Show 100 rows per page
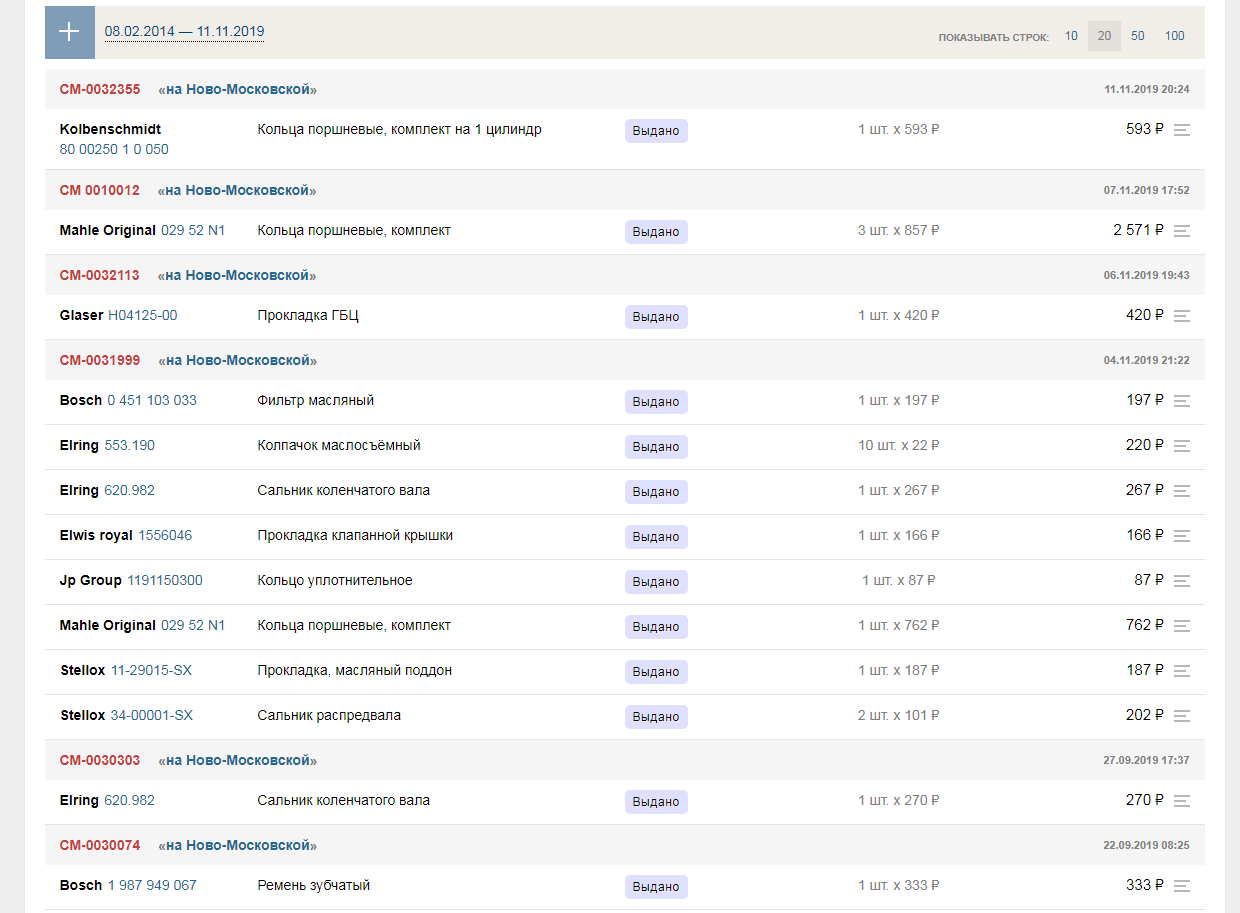The width and height of the screenshot is (1240, 913). [x=1175, y=36]
